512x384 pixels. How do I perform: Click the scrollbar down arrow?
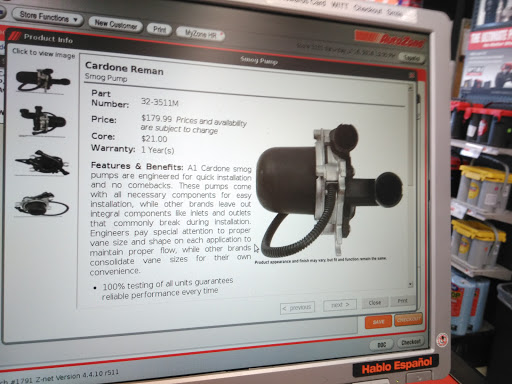(411, 284)
